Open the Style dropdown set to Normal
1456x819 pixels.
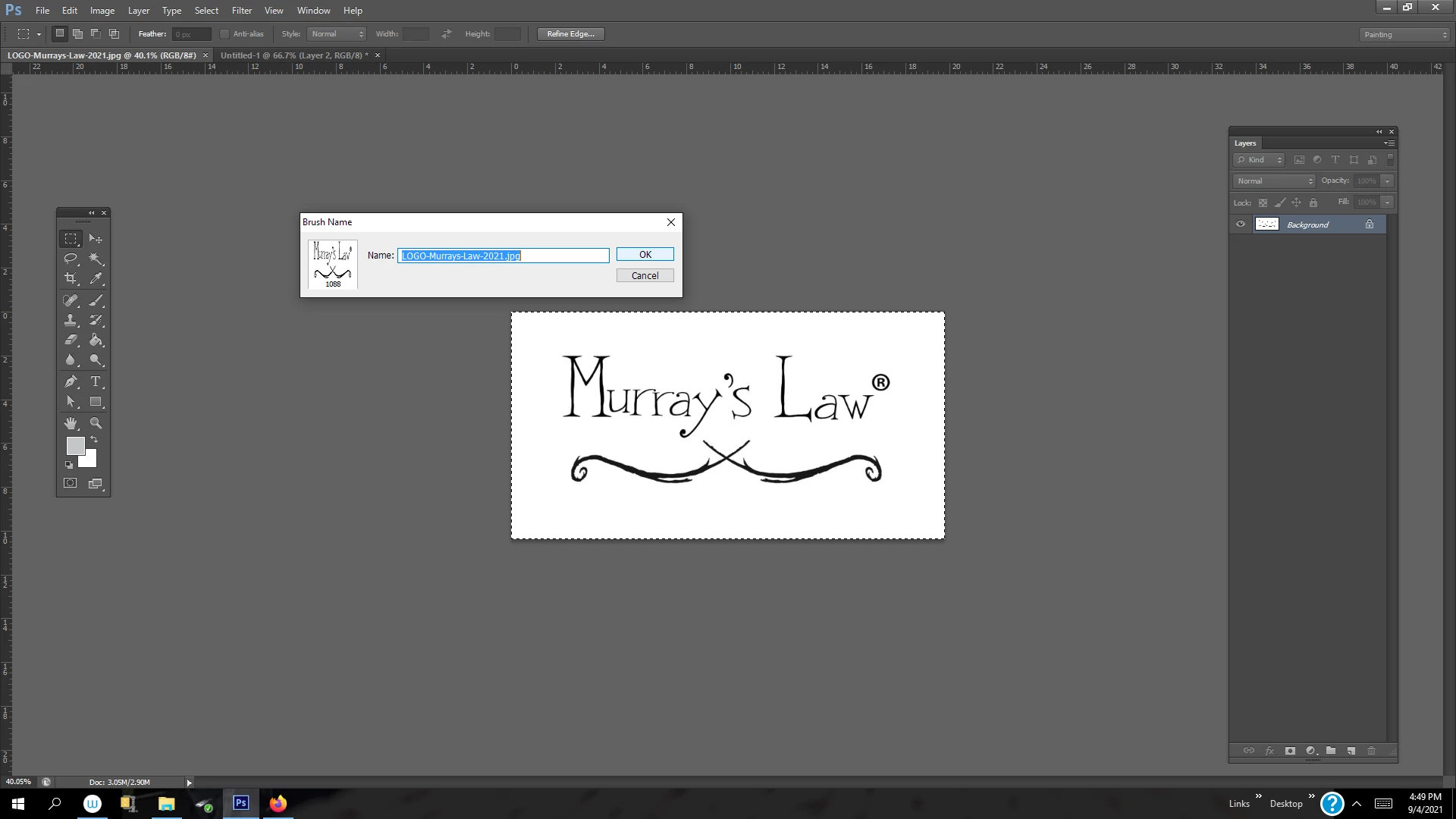(337, 34)
